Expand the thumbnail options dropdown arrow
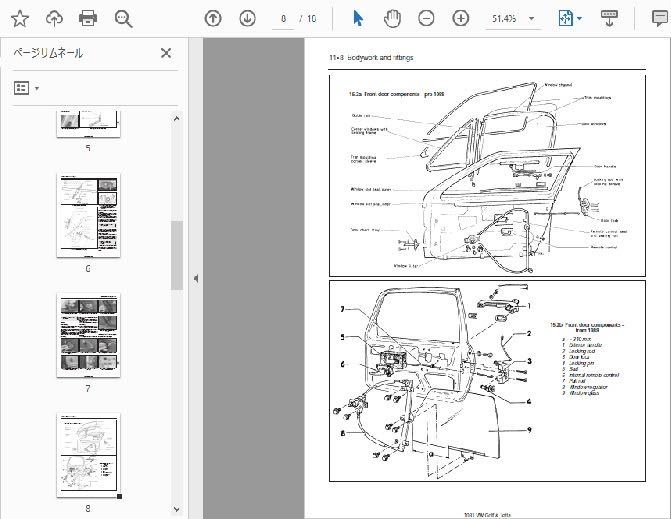The height and width of the screenshot is (519, 671). tap(37, 89)
